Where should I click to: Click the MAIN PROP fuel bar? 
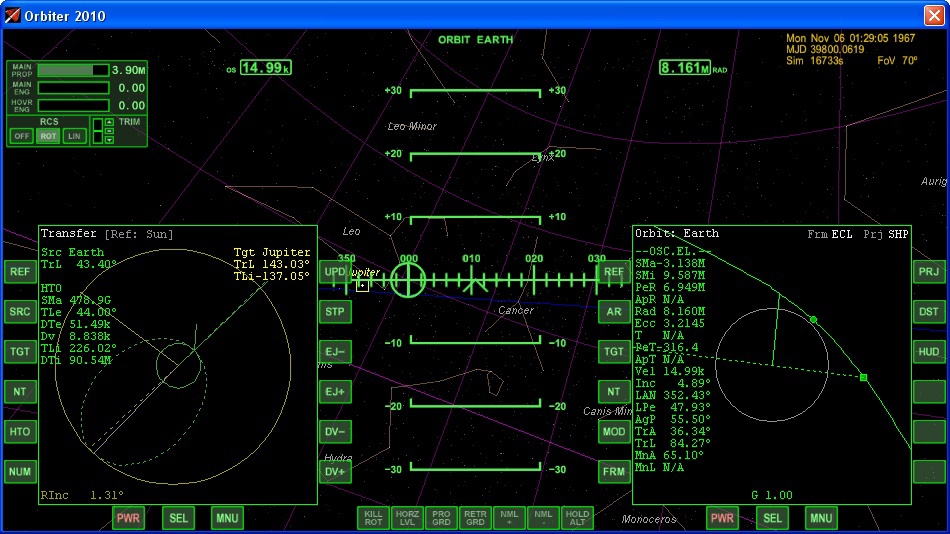73,70
